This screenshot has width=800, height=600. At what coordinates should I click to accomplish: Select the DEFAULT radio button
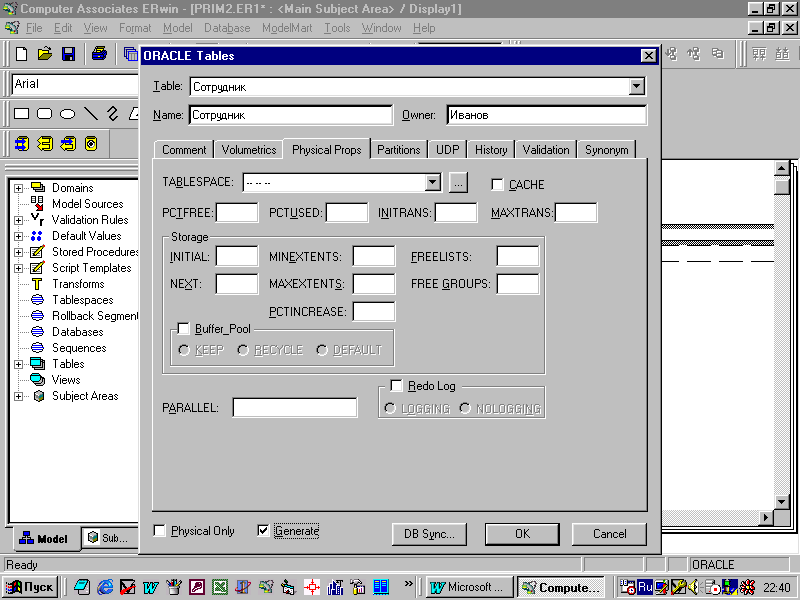(322, 350)
